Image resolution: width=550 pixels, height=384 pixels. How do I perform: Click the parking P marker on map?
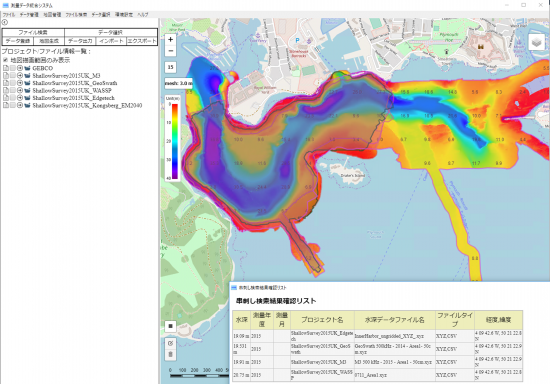click(x=297, y=40)
